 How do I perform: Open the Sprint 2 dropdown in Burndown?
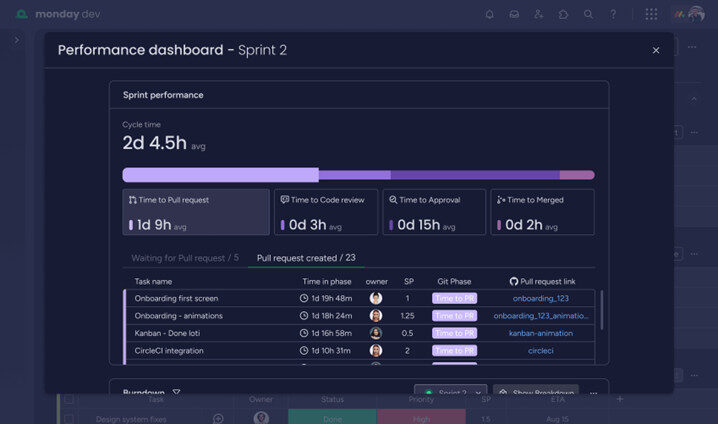click(x=451, y=393)
